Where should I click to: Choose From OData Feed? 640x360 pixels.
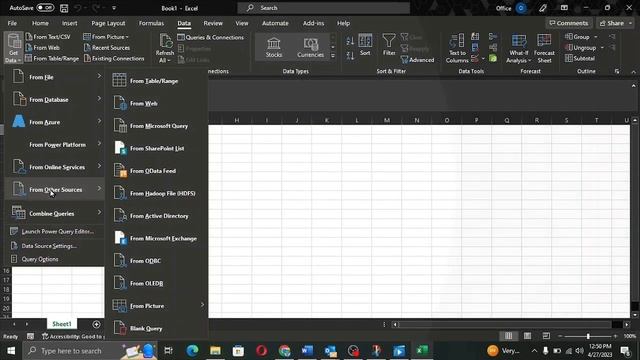tap(157, 171)
